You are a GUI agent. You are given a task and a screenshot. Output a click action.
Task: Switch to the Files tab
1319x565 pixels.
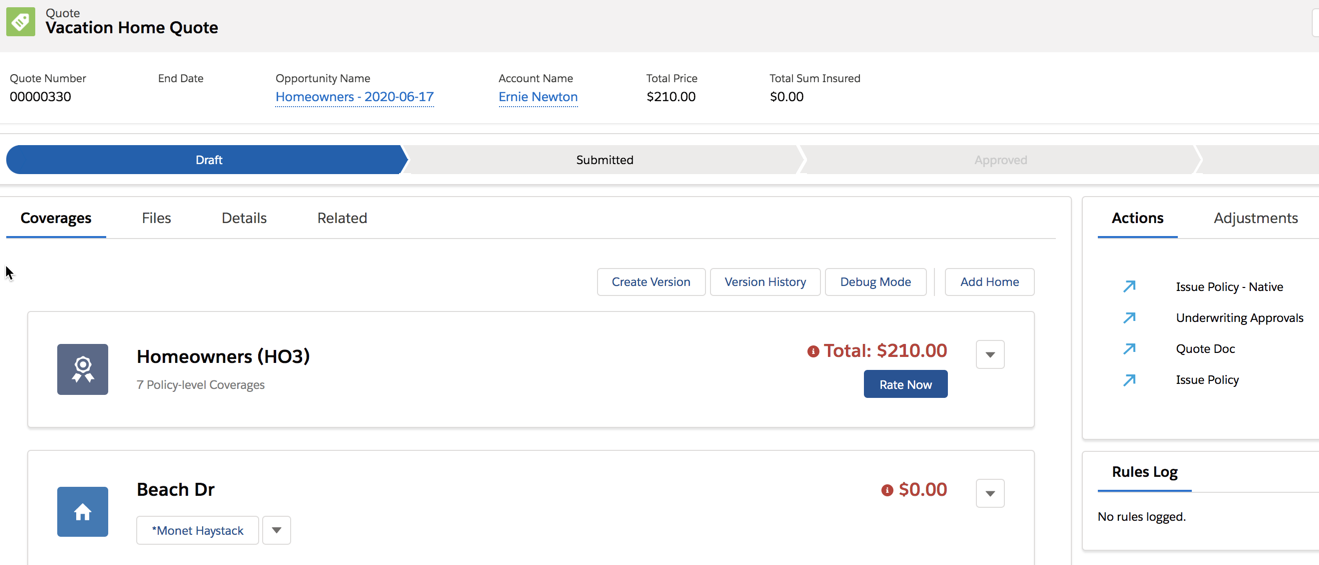coord(156,218)
